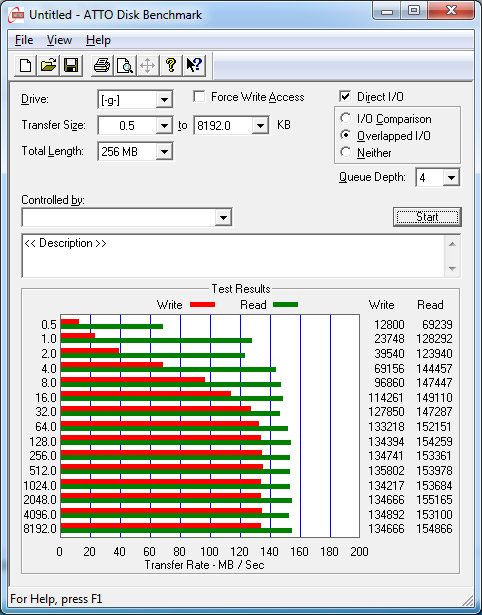Select the Overlapped I/O radio button
This screenshot has height=615, width=482.
[x=346, y=135]
